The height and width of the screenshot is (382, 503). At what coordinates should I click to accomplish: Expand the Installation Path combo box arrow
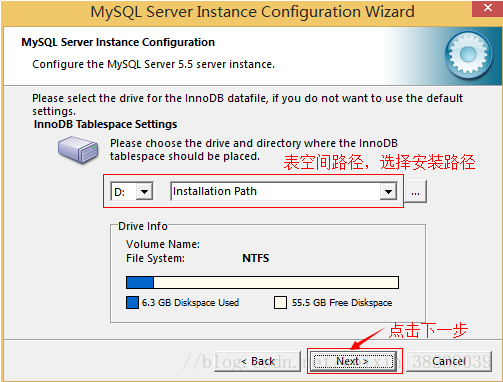[x=388, y=191]
